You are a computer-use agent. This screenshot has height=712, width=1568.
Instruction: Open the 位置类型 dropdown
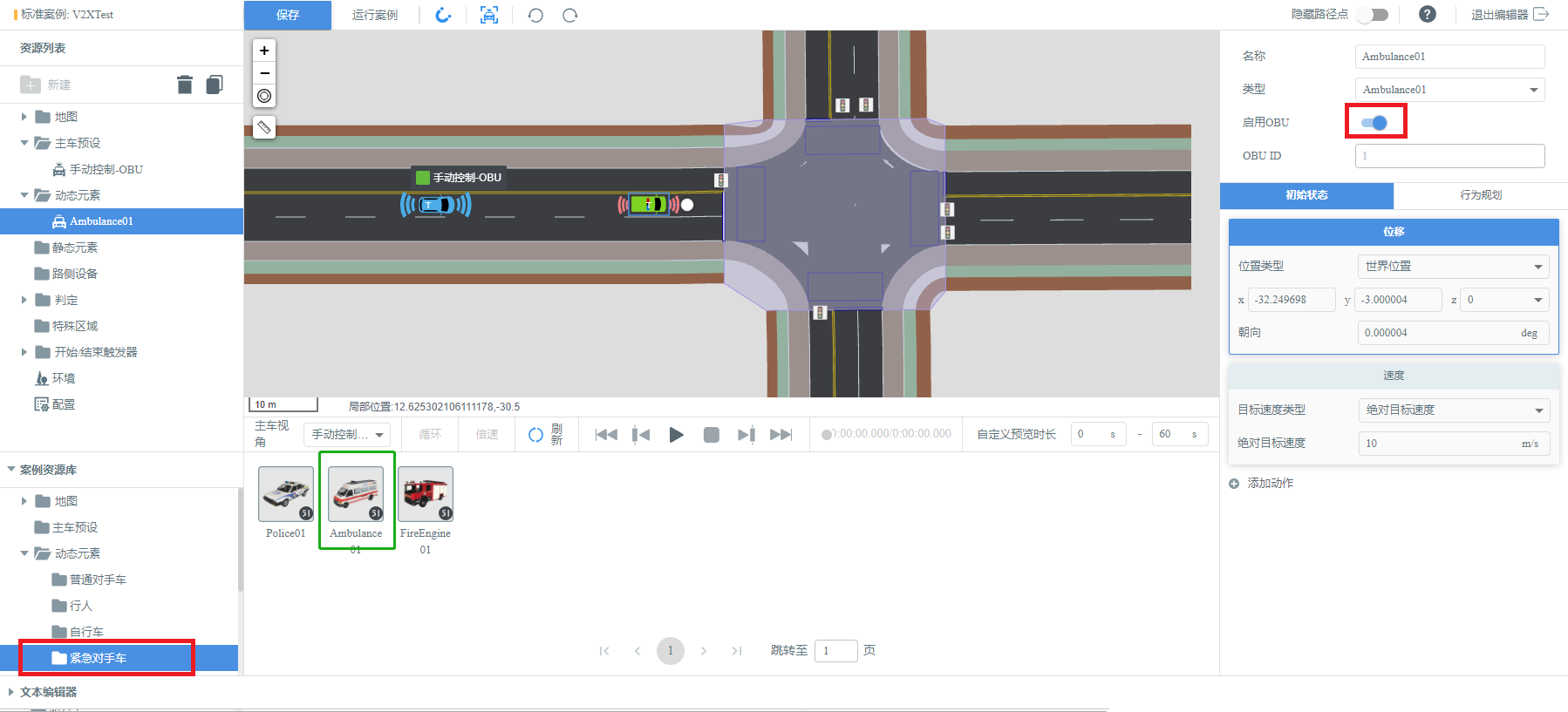point(1454,267)
